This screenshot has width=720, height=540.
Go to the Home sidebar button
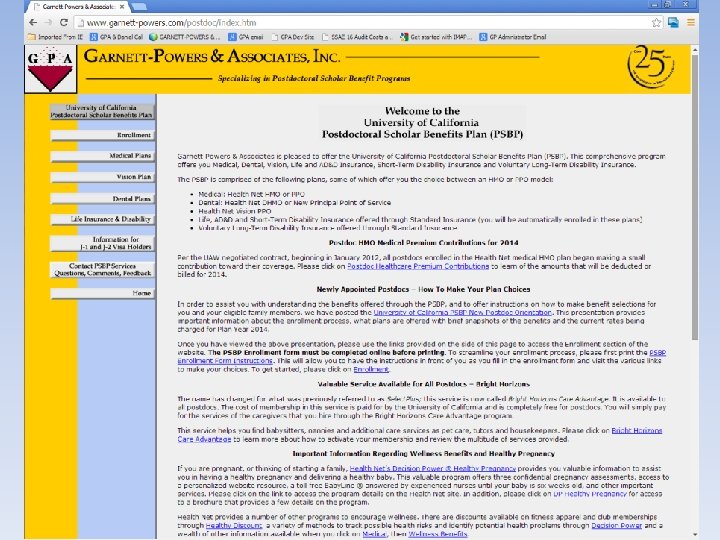(102, 293)
